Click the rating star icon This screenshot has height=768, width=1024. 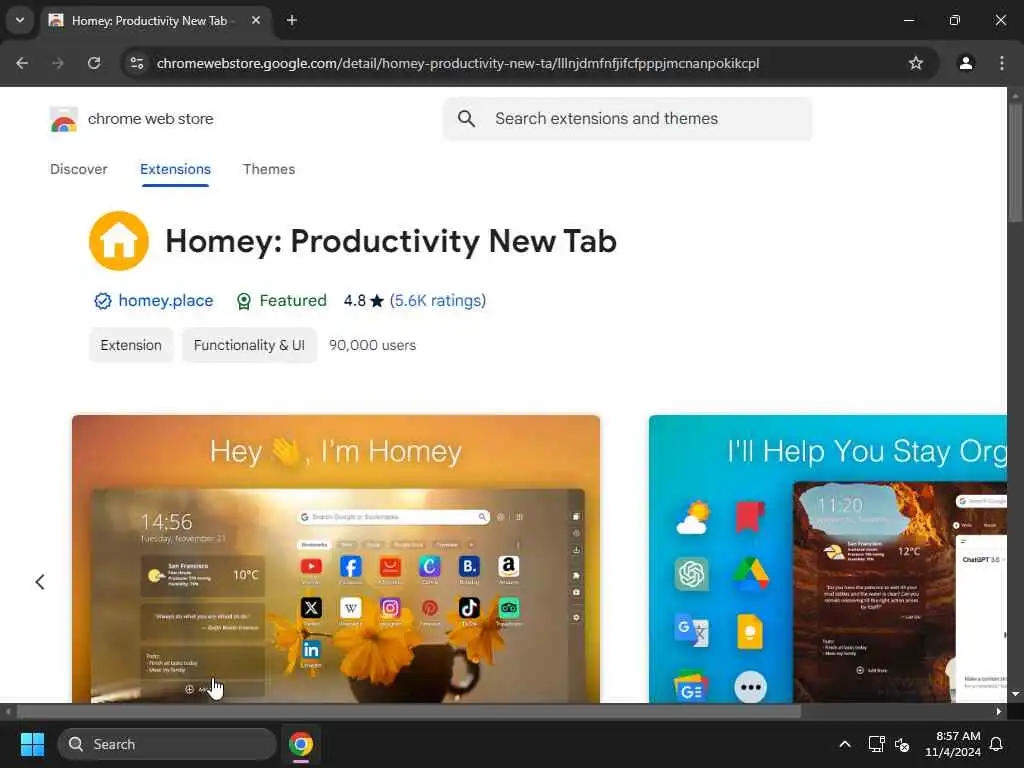[377, 301]
